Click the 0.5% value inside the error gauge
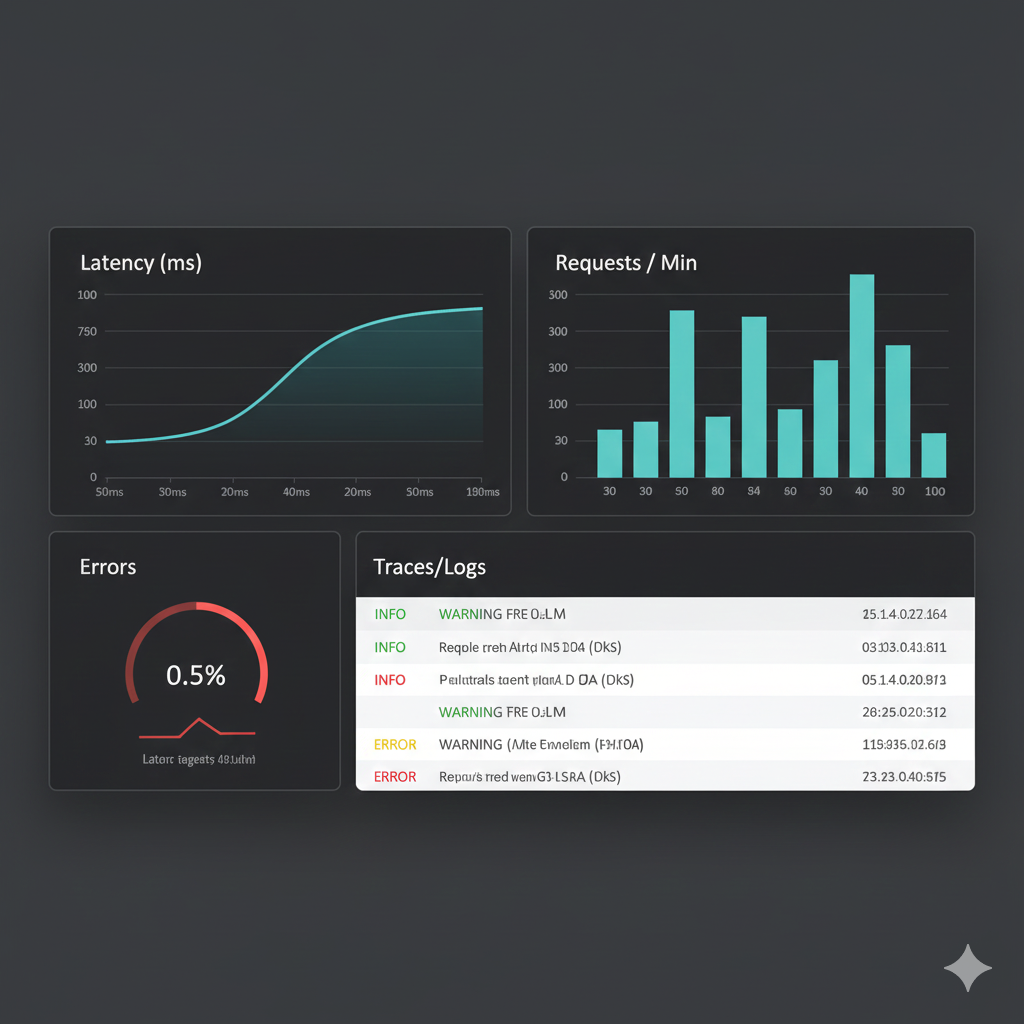Viewport: 1024px width, 1024px height. point(196,675)
